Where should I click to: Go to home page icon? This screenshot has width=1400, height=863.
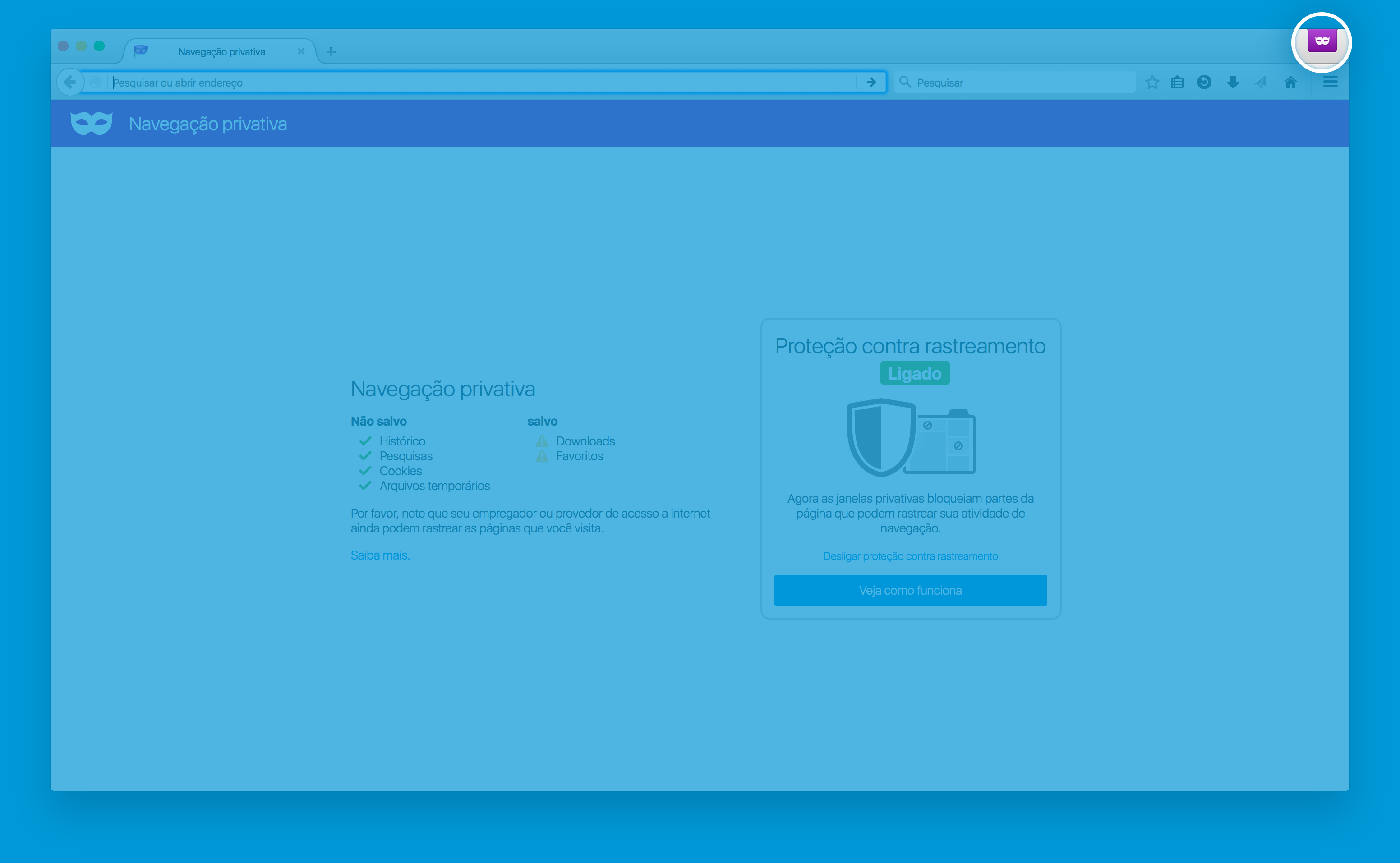(x=1290, y=82)
